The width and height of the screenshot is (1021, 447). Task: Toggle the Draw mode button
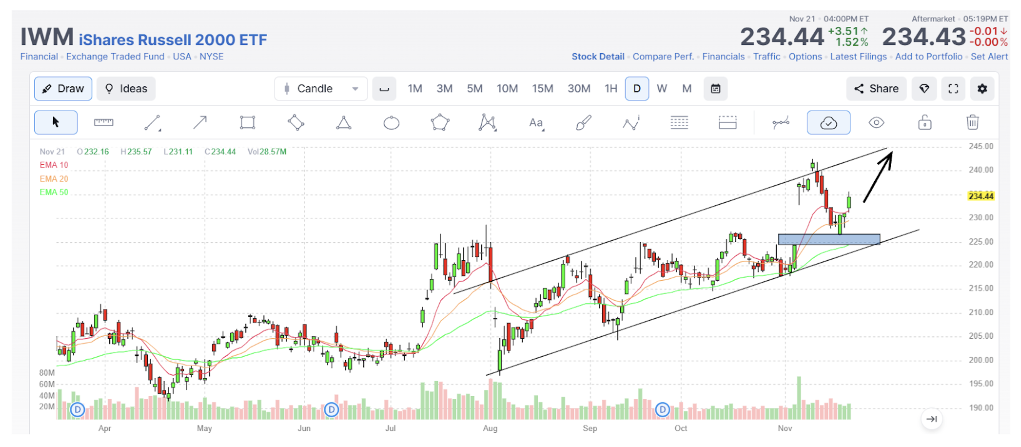[x=63, y=89]
